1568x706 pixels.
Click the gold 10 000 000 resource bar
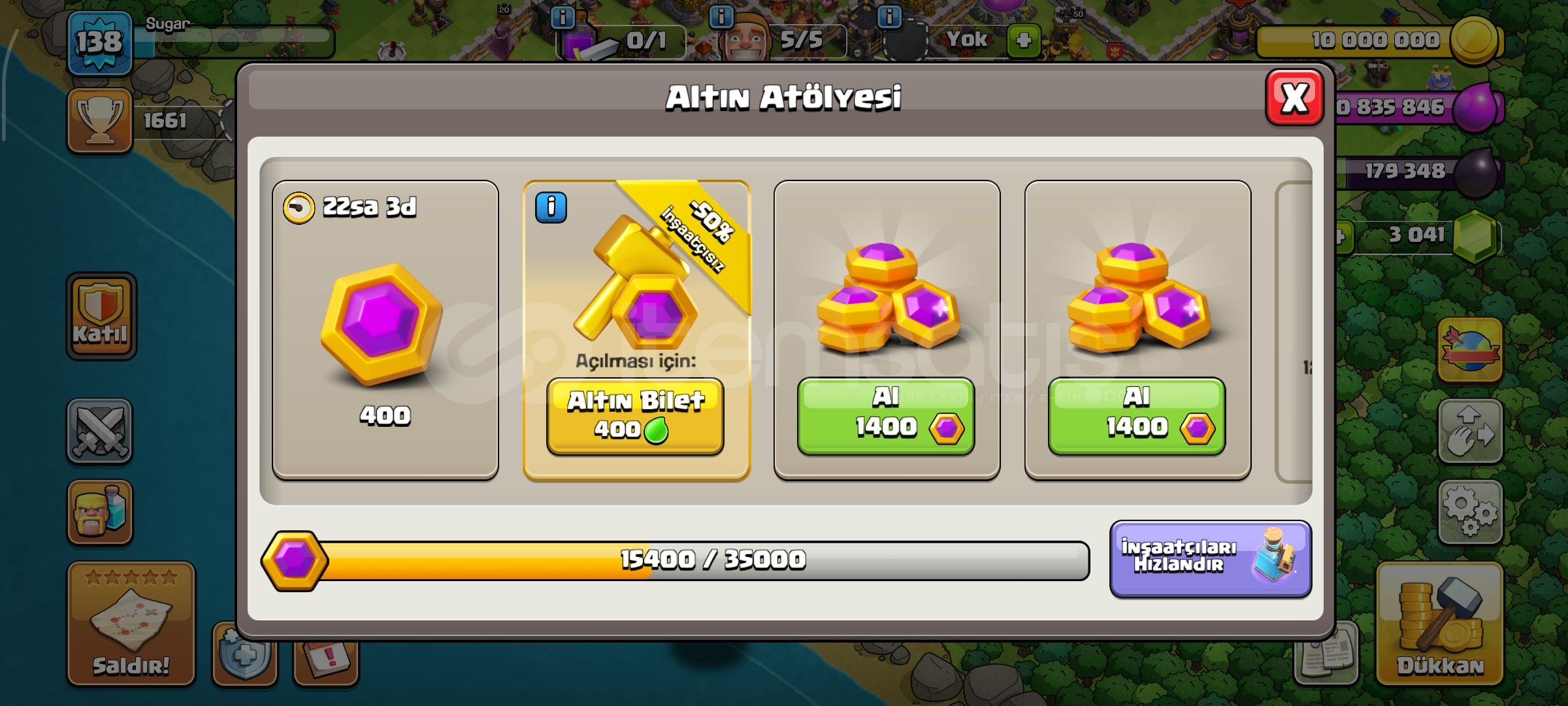coord(1379,41)
